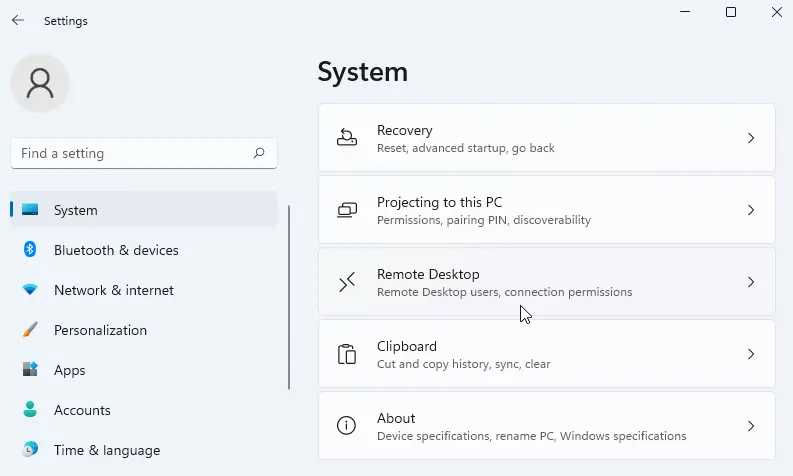Open Bluetooth & devices category
This screenshot has height=476, width=793.
pos(144,249)
